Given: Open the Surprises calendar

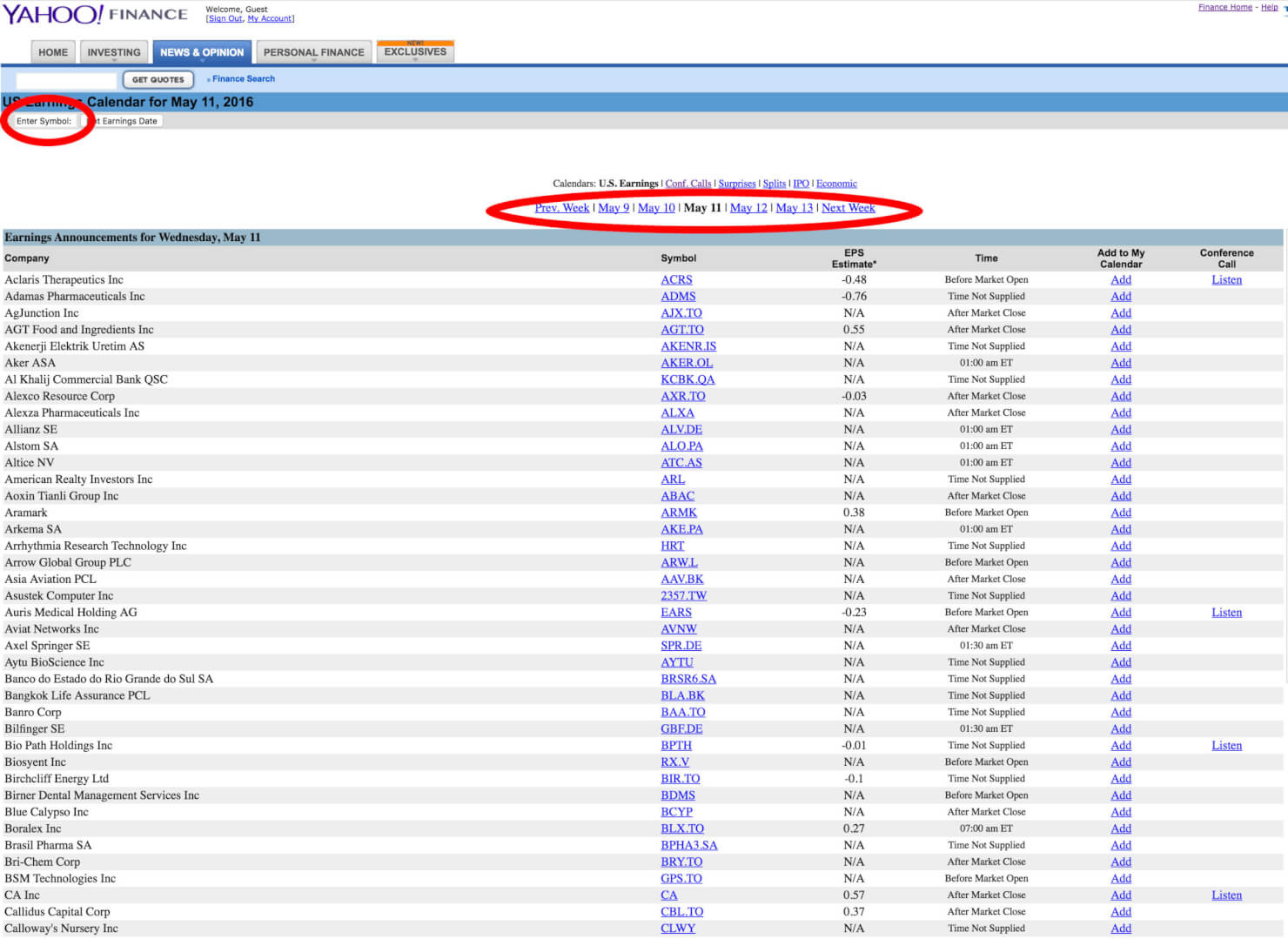Looking at the screenshot, I should point(737,184).
